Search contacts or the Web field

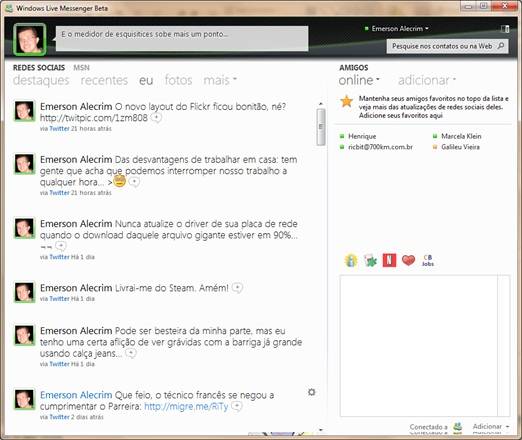coord(447,46)
